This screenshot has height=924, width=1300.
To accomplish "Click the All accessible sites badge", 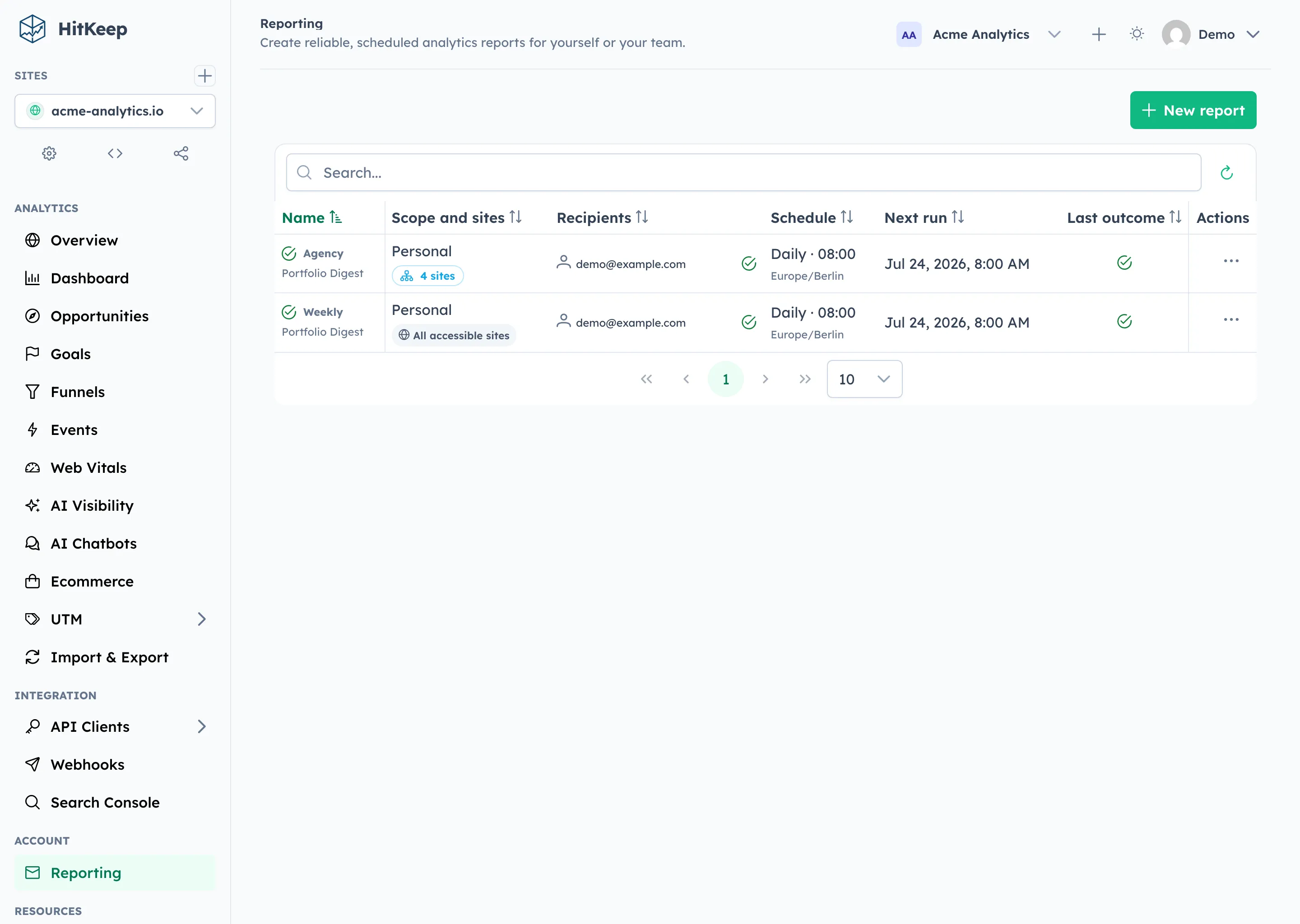I will coord(454,335).
